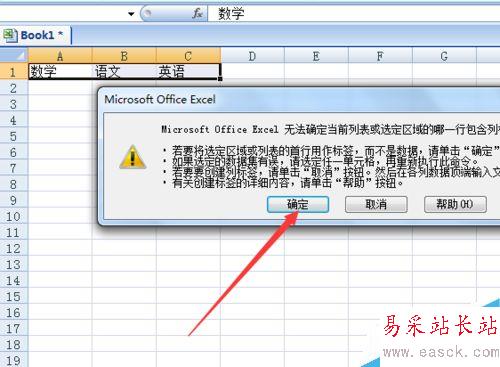Select column D header
This screenshot has width=500, height=367.
coord(252,56)
